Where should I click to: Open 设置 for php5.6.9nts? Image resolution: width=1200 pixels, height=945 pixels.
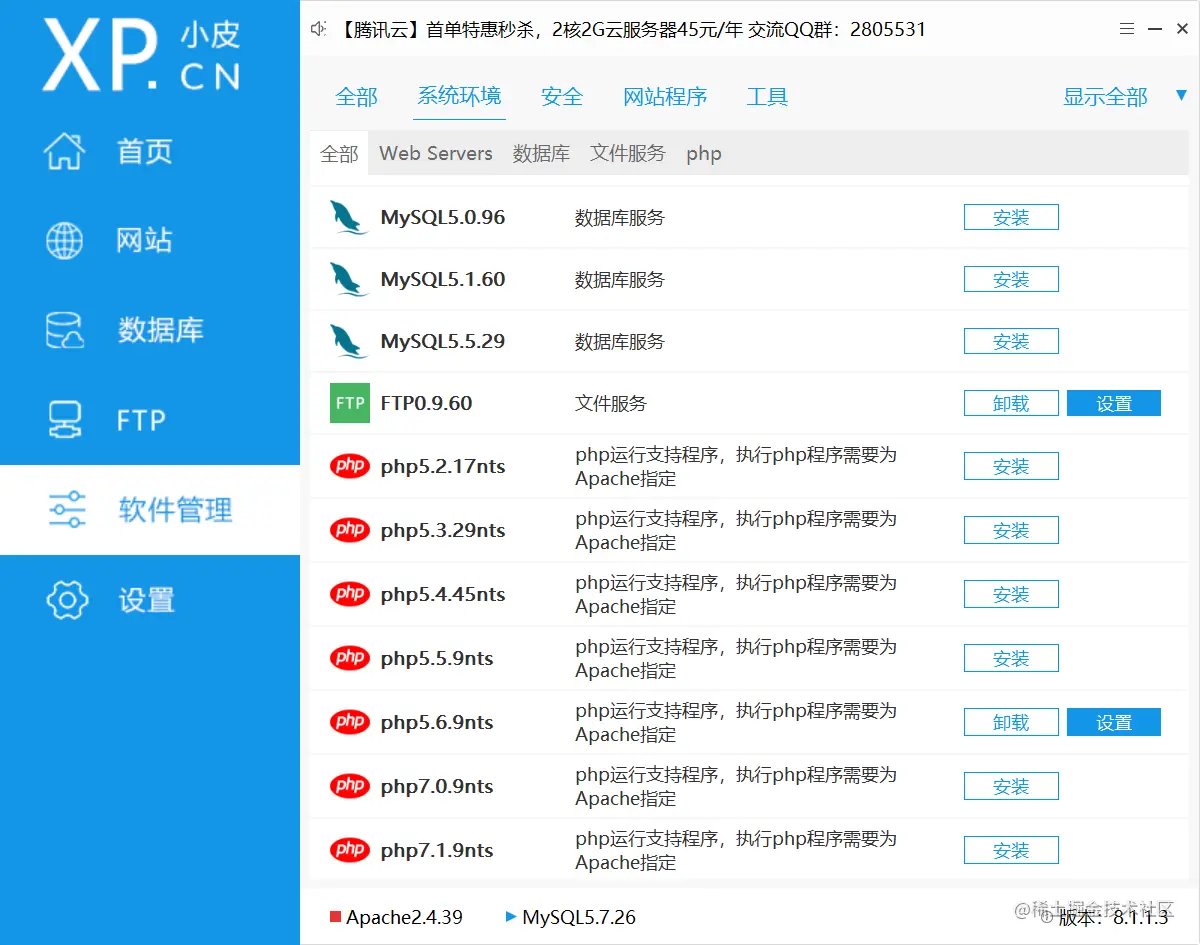(x=1114, y=722)
